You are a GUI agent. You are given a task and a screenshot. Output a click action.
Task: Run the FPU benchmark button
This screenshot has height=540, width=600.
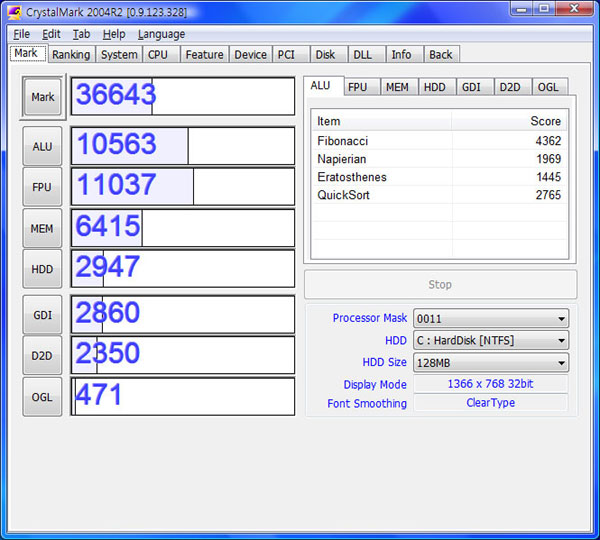[x=42, y=187]
